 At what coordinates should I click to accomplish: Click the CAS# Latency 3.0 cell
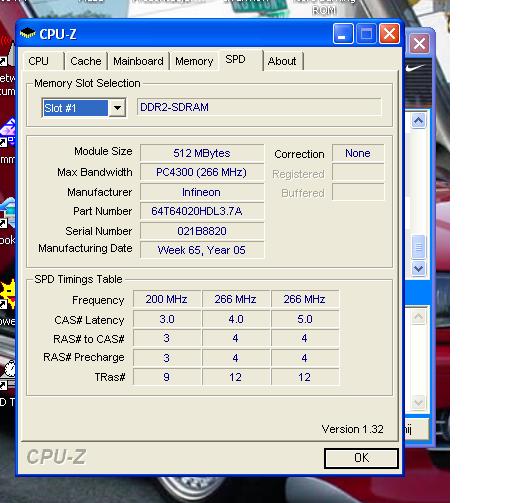pos(167,319)
